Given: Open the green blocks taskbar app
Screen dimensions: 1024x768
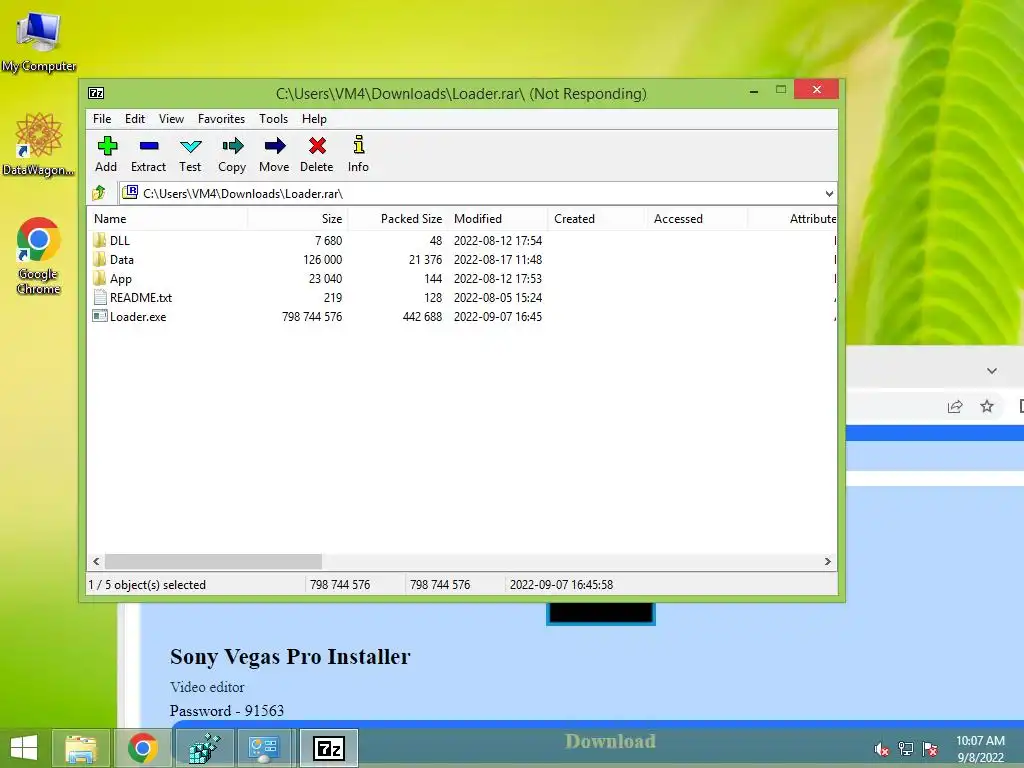Looking at the screenshot, I should (x=204, y=748).
